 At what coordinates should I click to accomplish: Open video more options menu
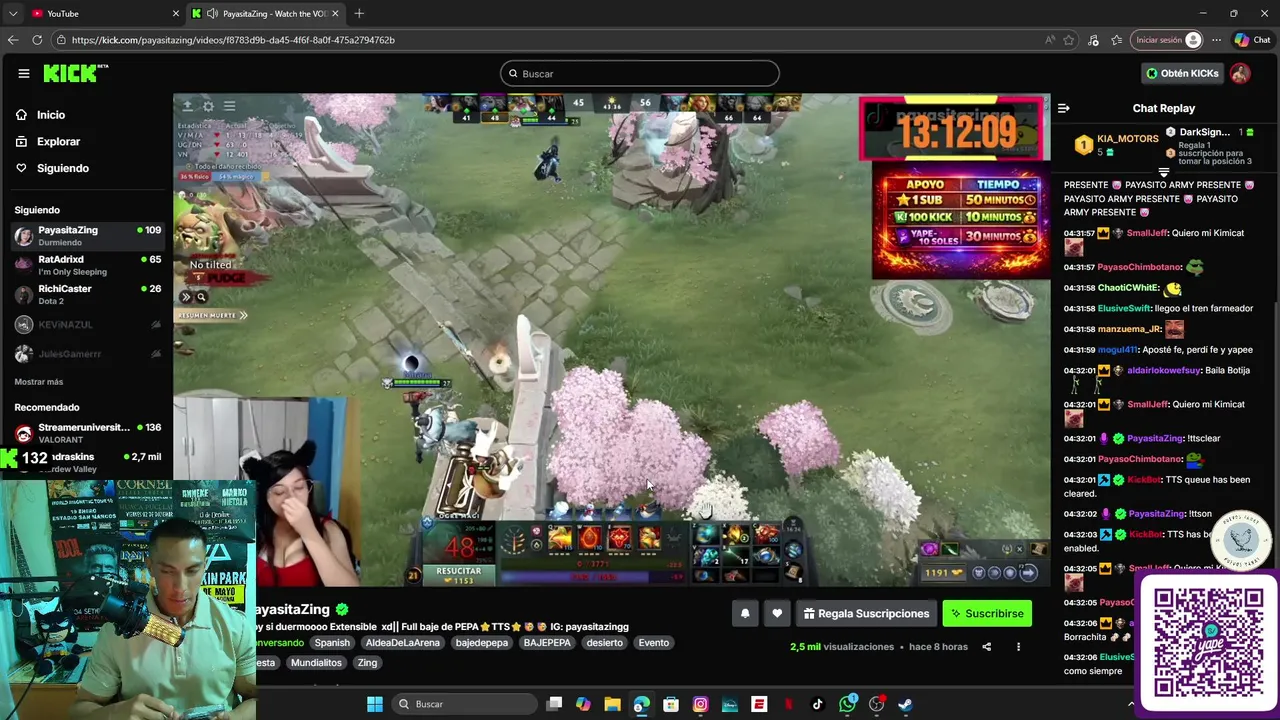pos(1018,647)
